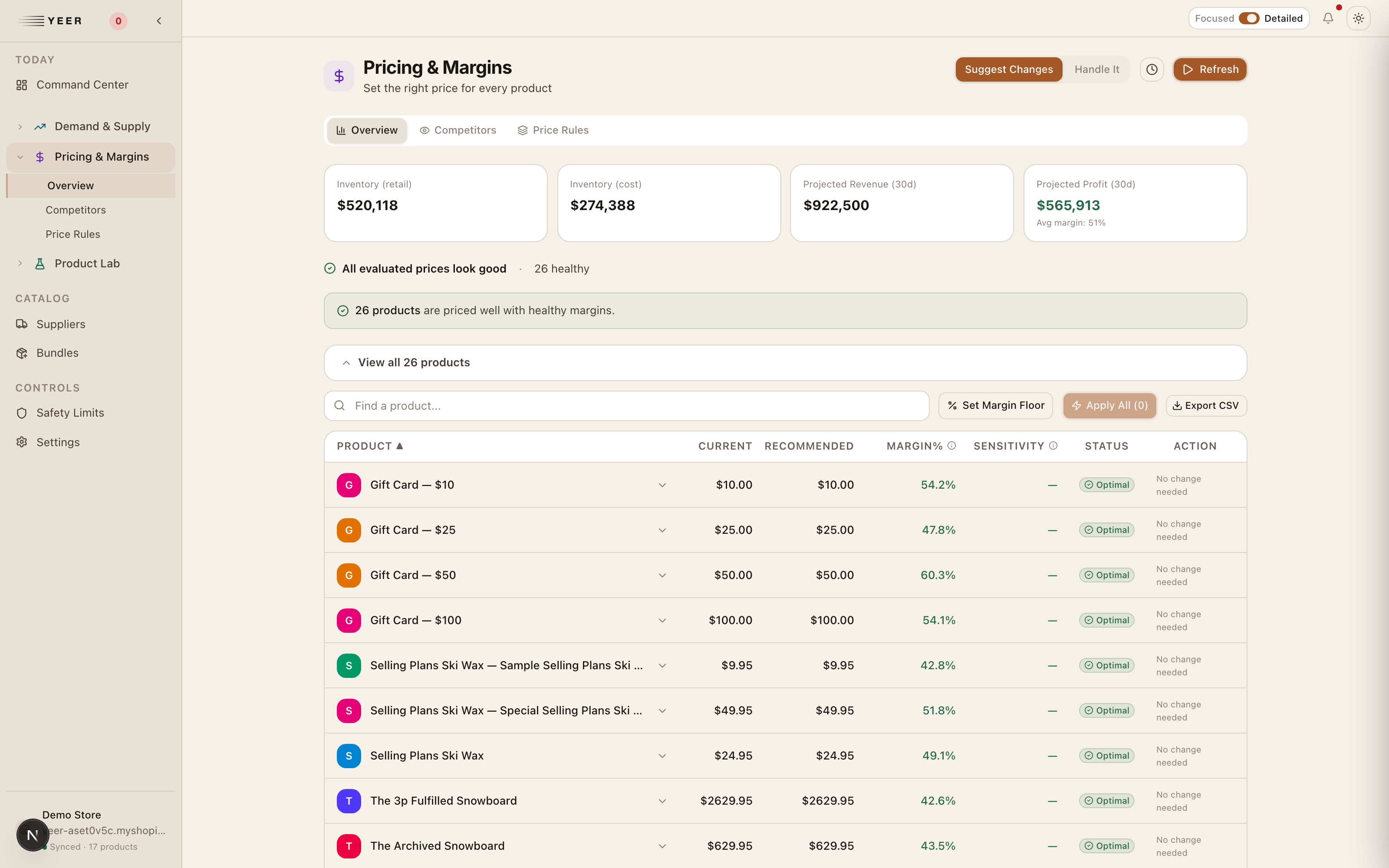This screenshot has height=868, width=1389.
Task: Click Optimal badge for Gift Card $100
Action: 1106,621
